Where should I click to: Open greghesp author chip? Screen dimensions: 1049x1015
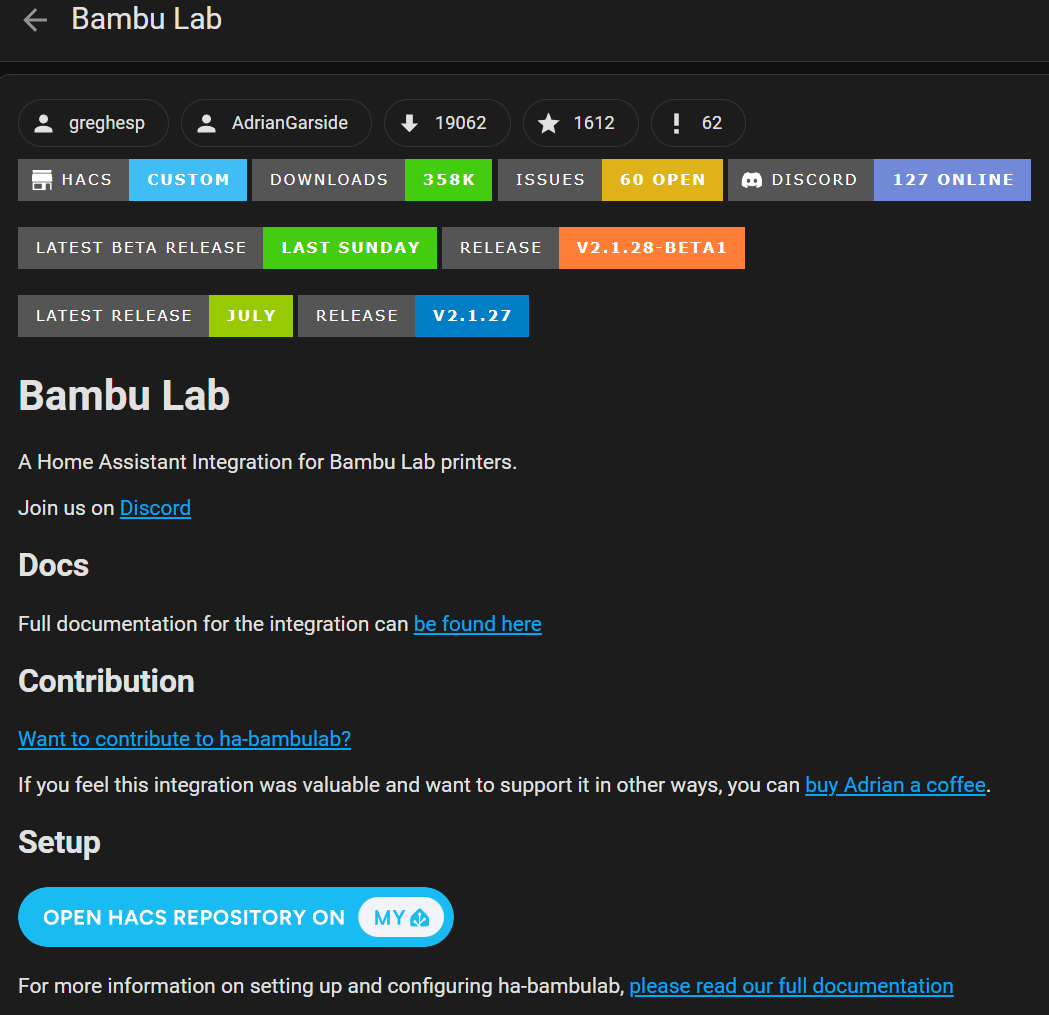point(93,123)
